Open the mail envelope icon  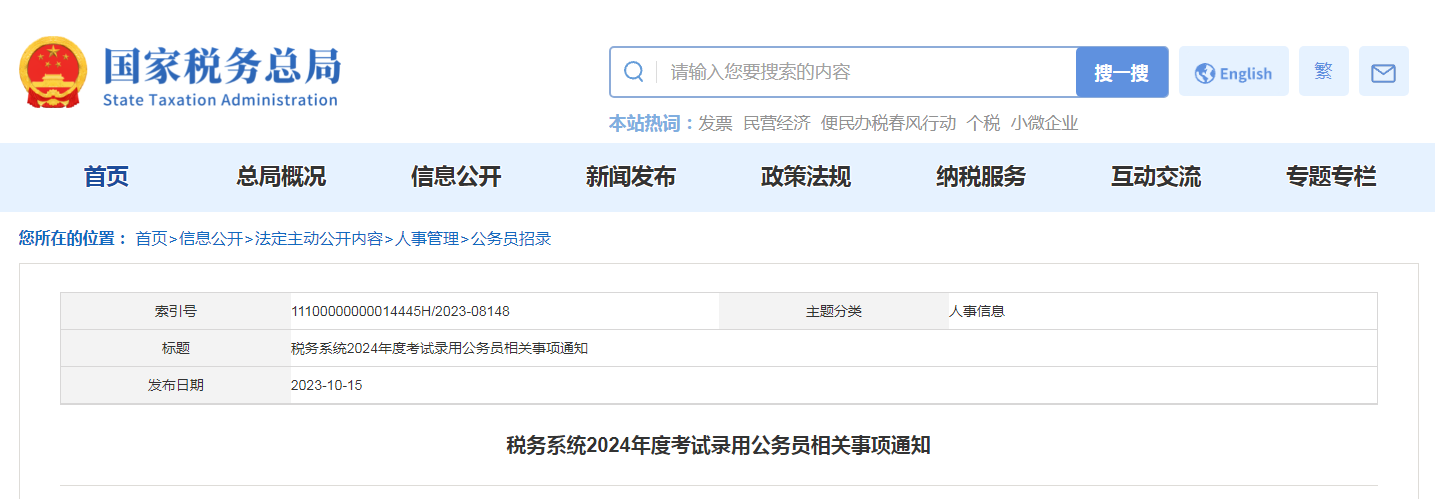[x=1383, y=72]
